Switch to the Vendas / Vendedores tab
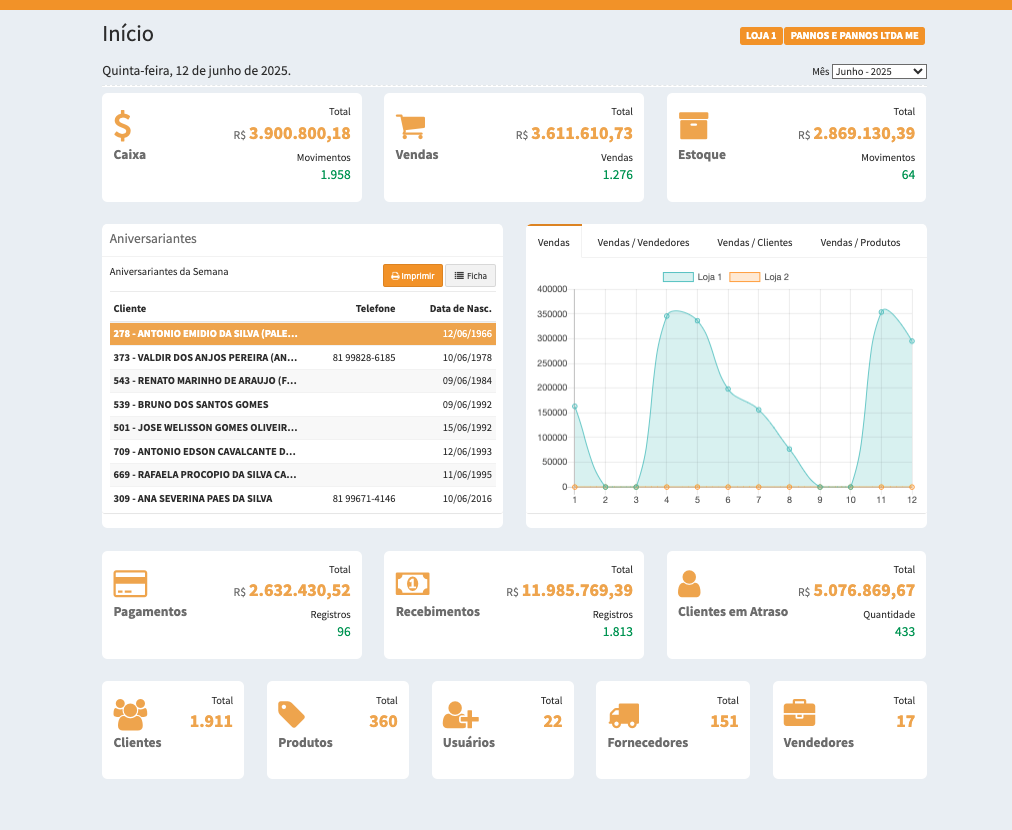This screenshot has height=830, width=1012. pyautogui.click(x=643, y=243)
